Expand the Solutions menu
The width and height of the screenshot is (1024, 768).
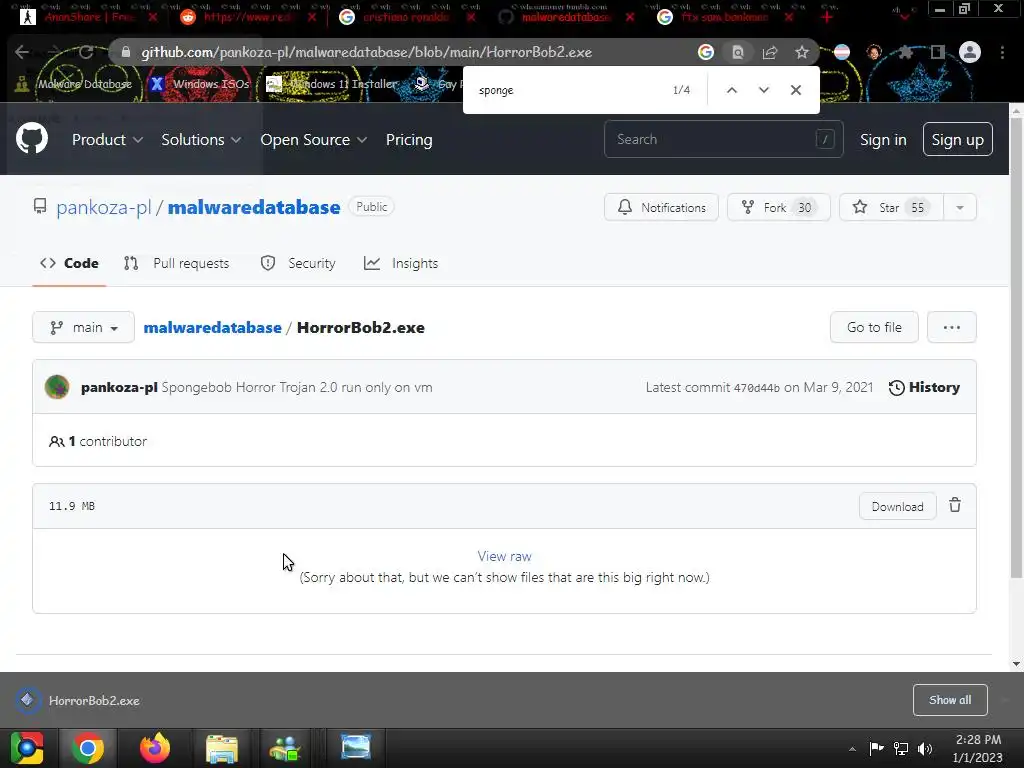point(201,140)
